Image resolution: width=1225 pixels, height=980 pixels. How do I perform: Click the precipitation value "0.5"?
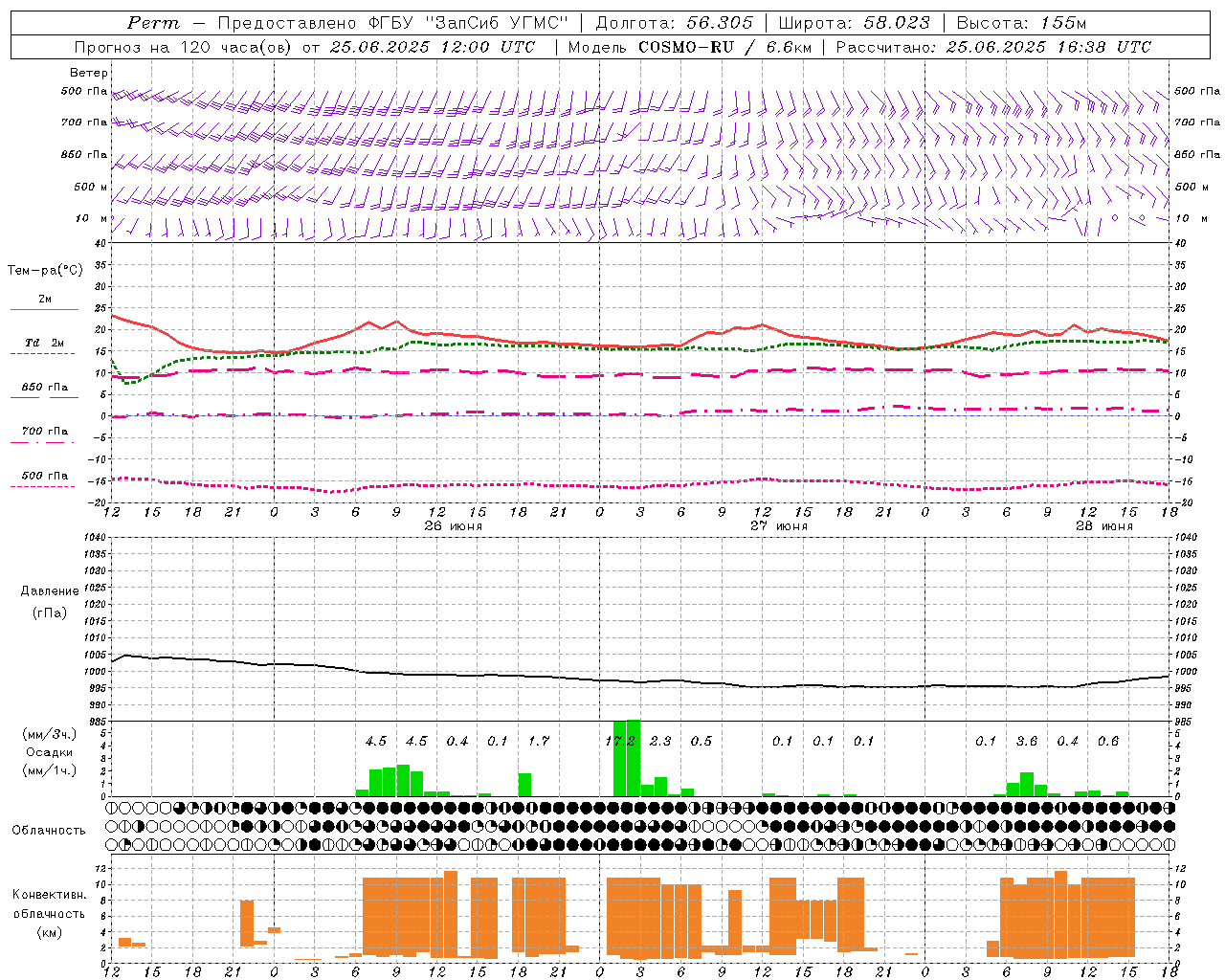pos(702,742)
